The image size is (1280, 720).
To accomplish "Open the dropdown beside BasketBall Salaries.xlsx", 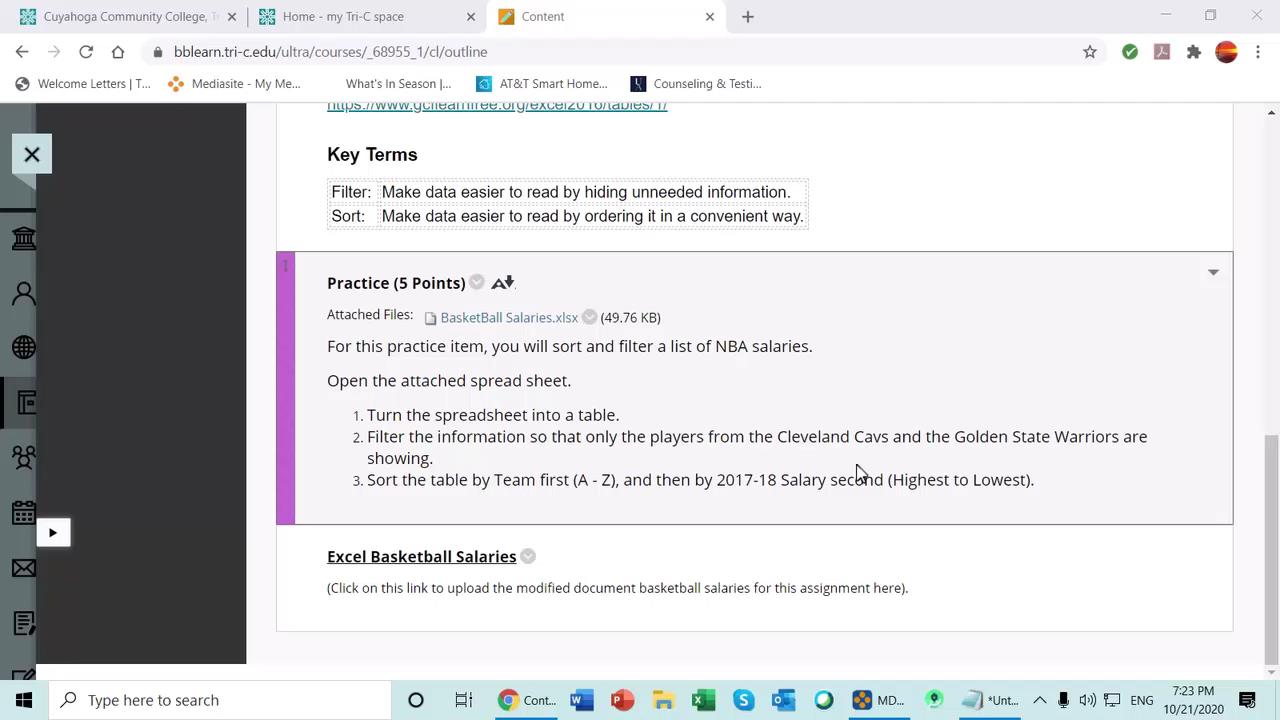I will tap(589, 317).
